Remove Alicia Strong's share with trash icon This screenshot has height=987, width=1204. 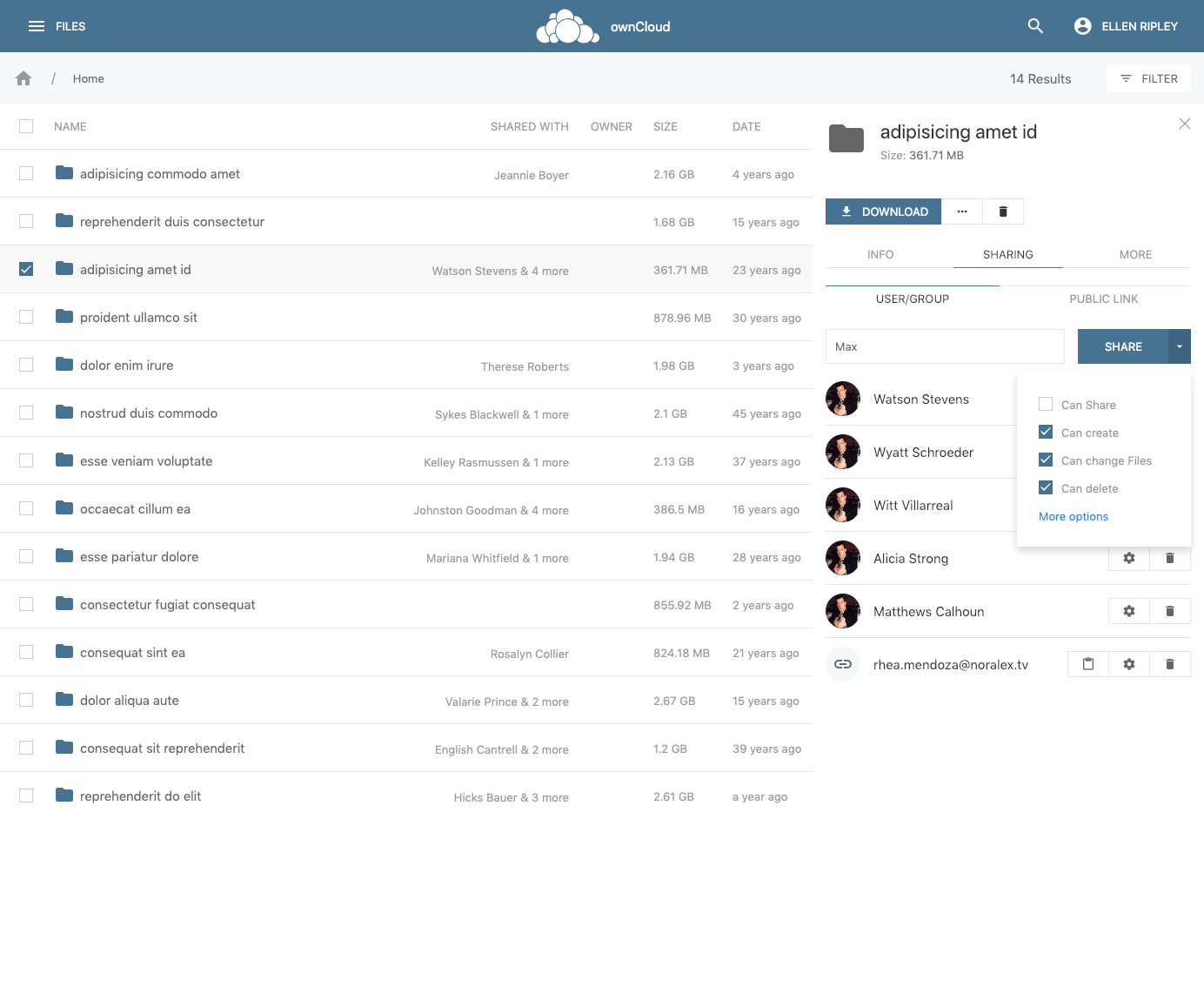pyautogui.click(x=1170, y=558)
